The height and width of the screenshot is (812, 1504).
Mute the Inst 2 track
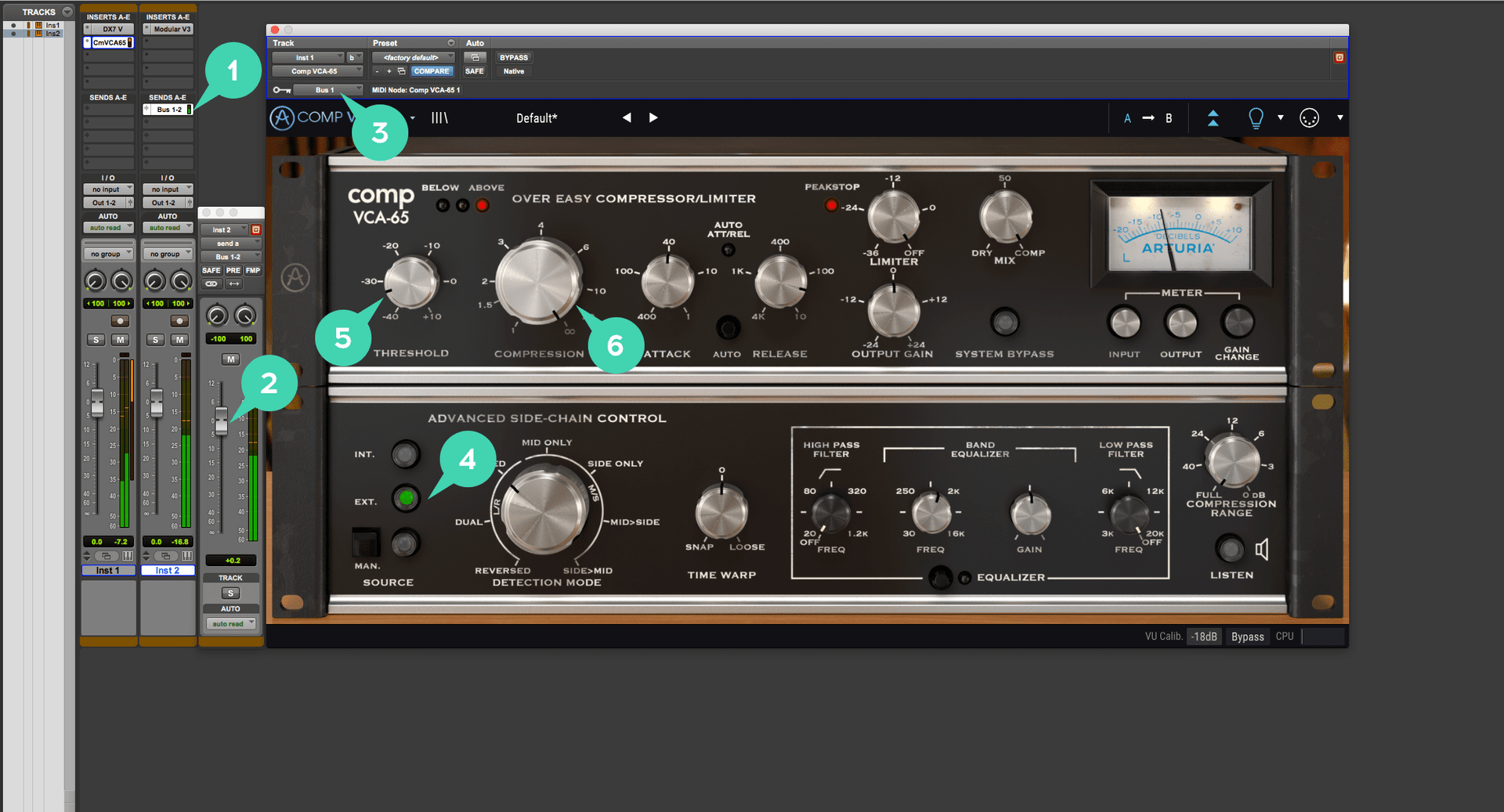179,340
